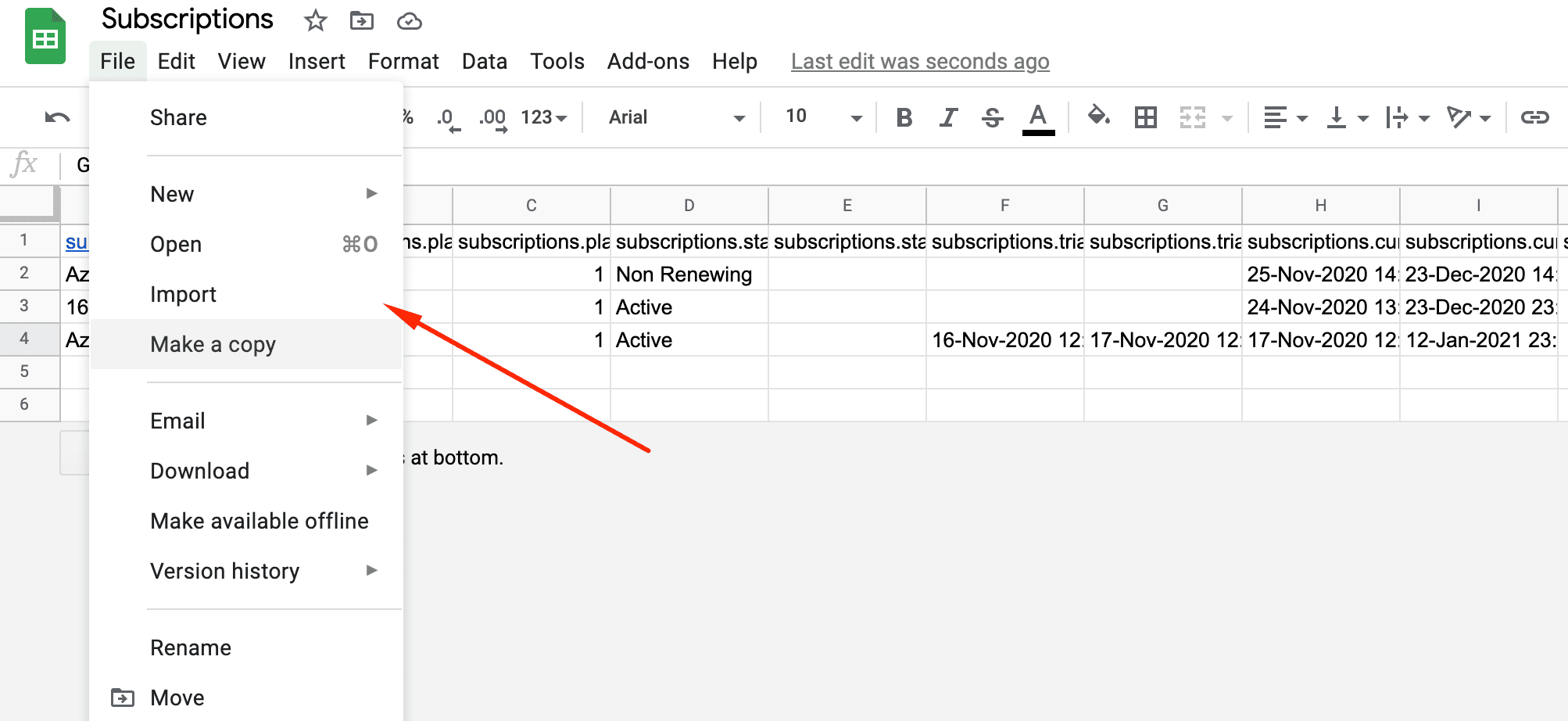Open text wrapping dropdown
This screenshot has height=721, width=1568.
click(x=1407, y=117)
